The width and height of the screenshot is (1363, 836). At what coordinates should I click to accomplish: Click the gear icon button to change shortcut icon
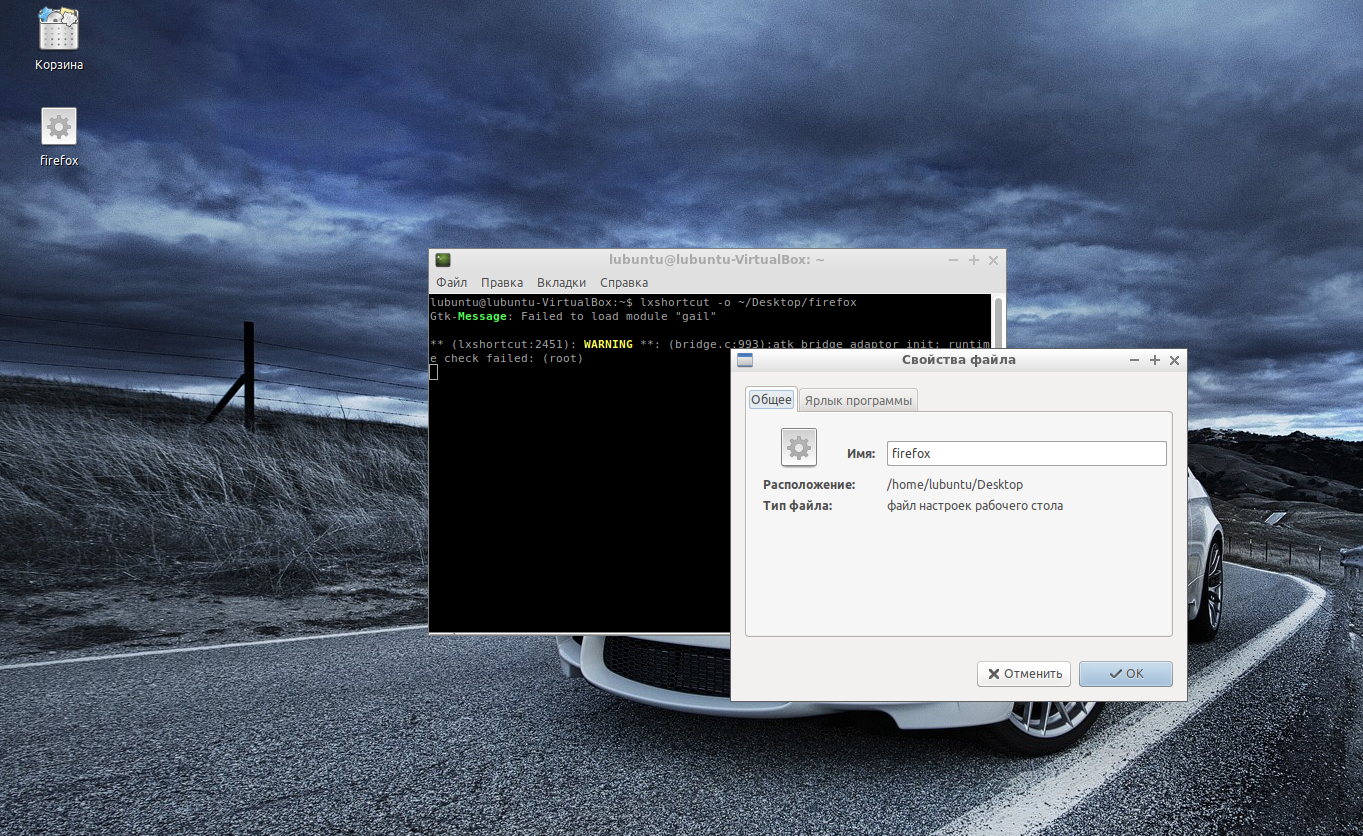[798, 447]
